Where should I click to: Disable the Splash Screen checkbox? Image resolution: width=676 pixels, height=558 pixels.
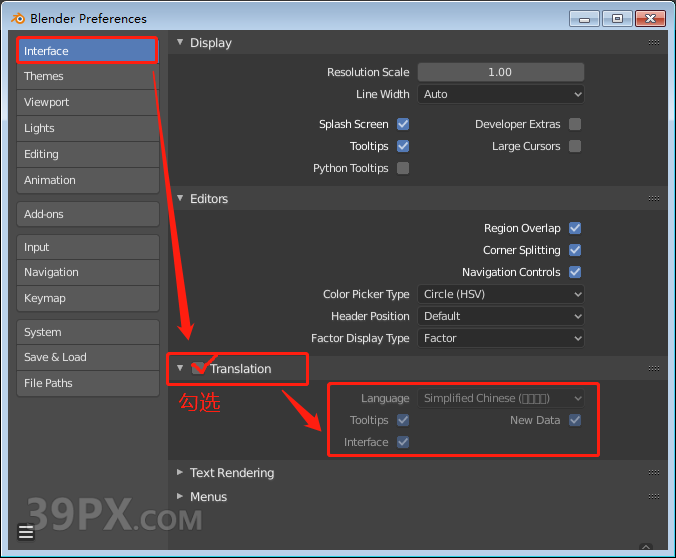click(x=403, y=124)
